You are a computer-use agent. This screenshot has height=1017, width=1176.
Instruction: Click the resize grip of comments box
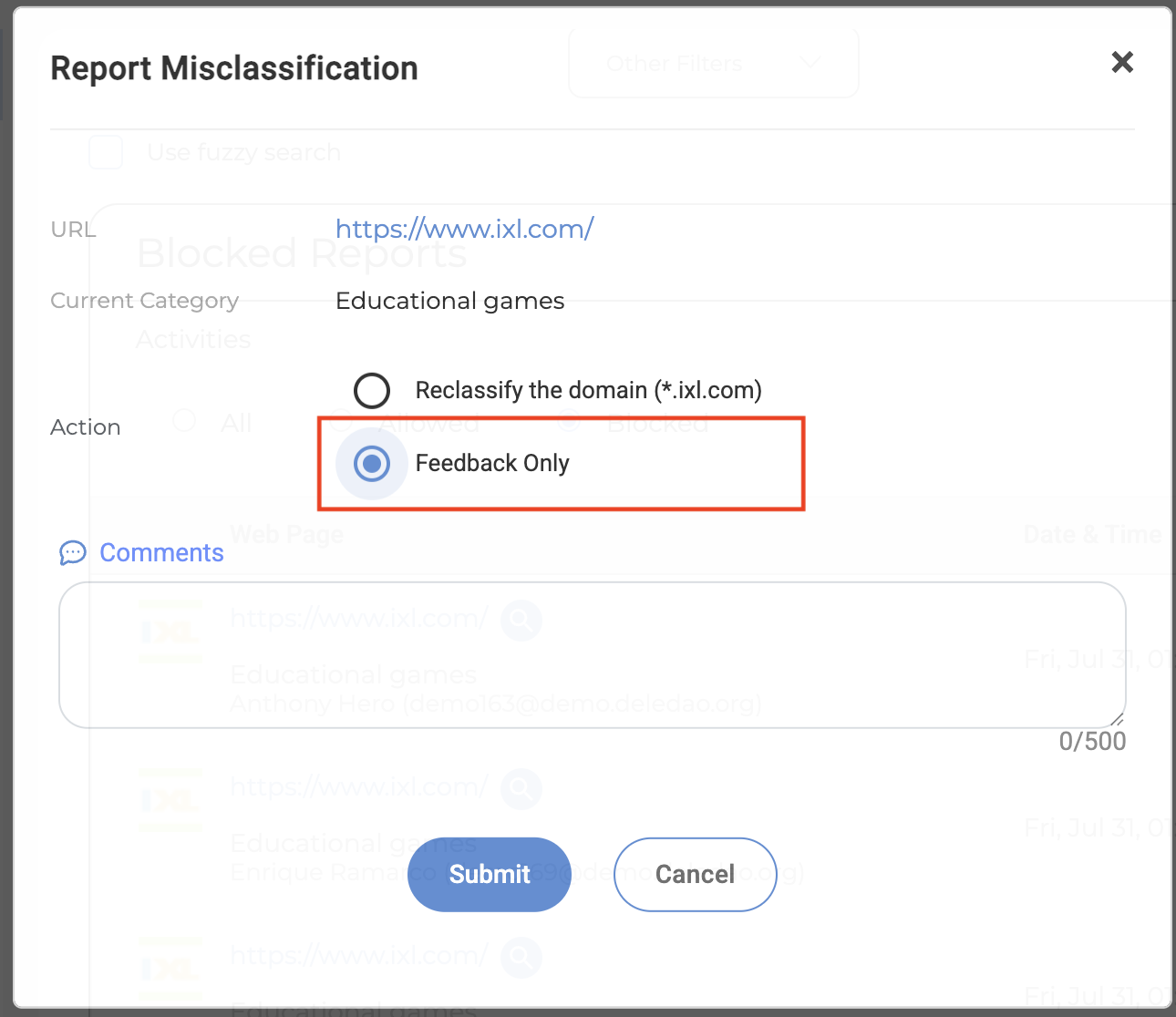[1118, 719]
